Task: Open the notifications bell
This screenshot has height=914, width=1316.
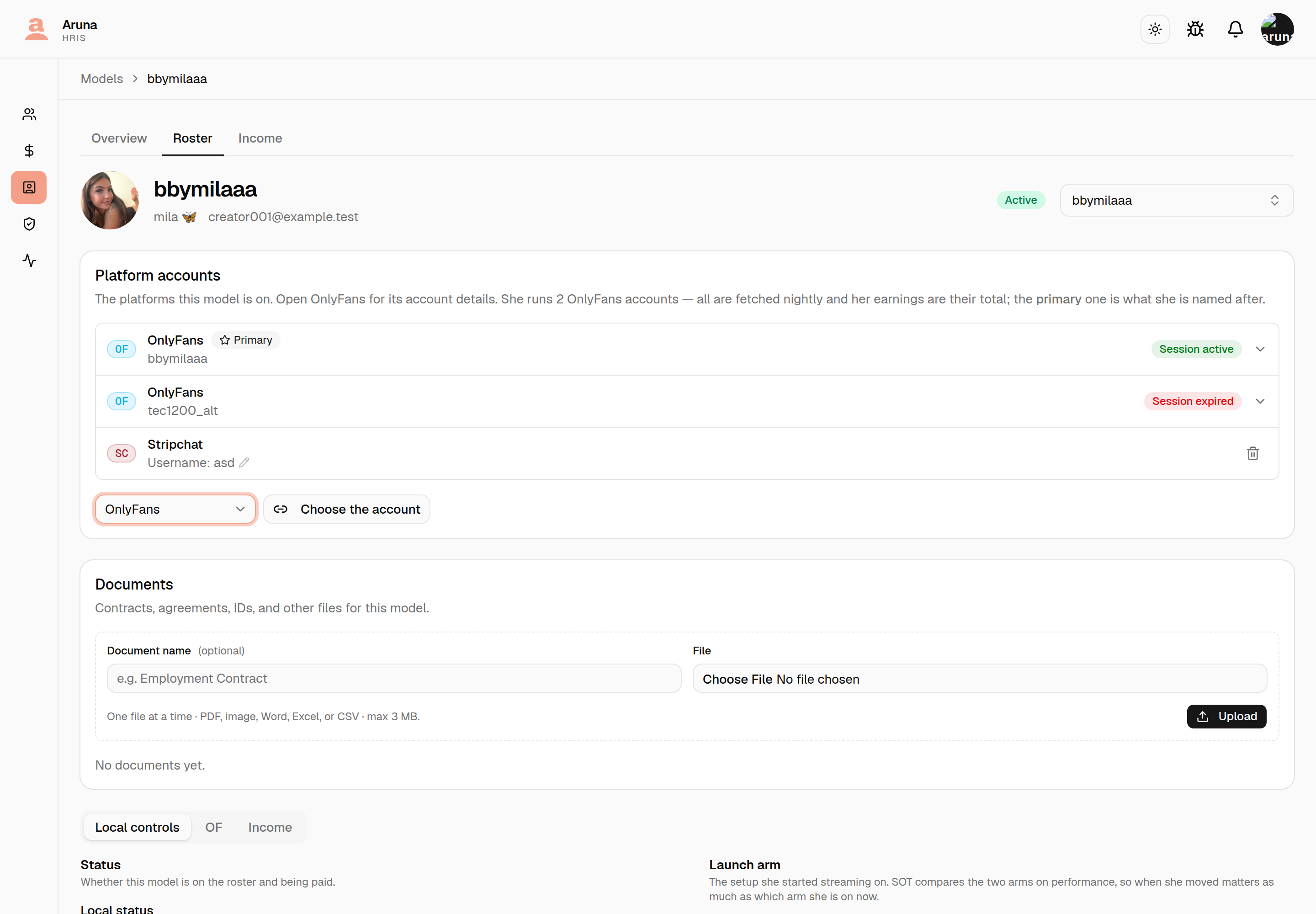Action: coord(1235,29)
